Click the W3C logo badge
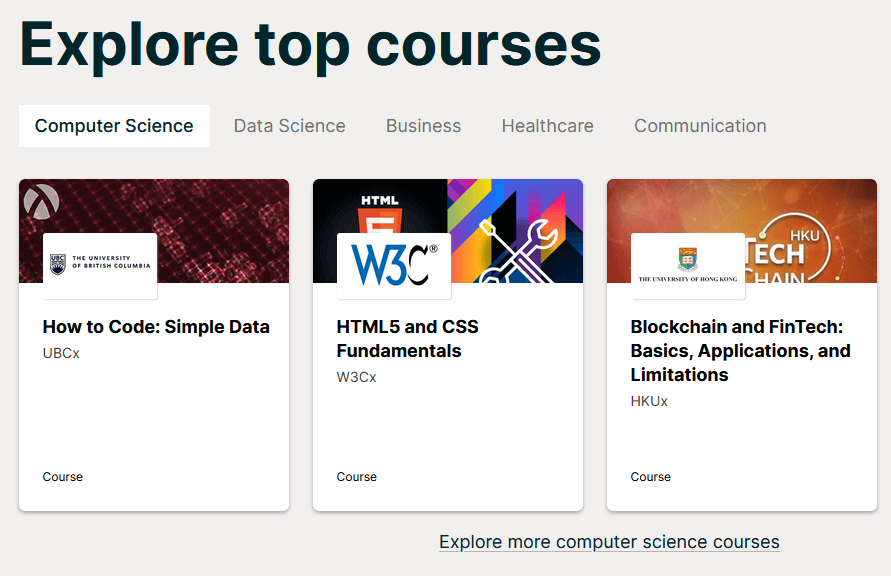 pos(394,265)
